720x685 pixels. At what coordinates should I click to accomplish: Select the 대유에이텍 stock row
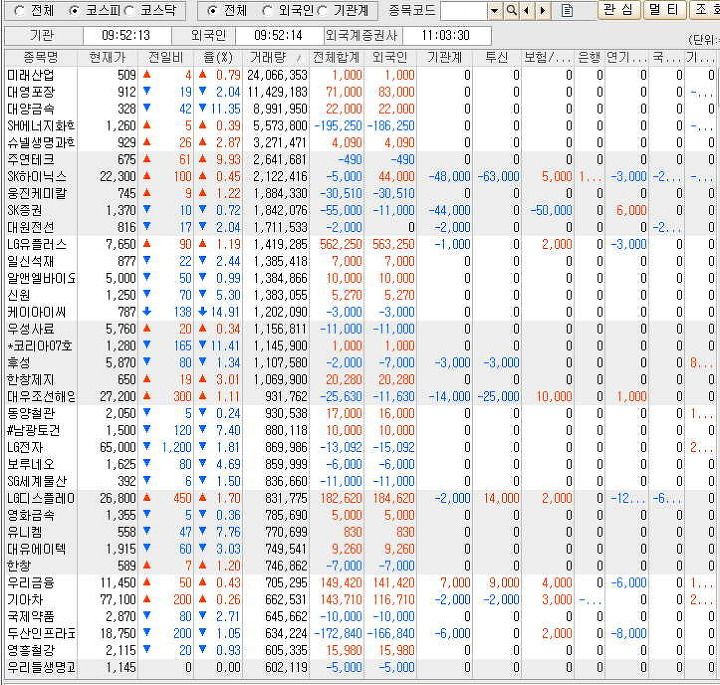click(360, 549)
